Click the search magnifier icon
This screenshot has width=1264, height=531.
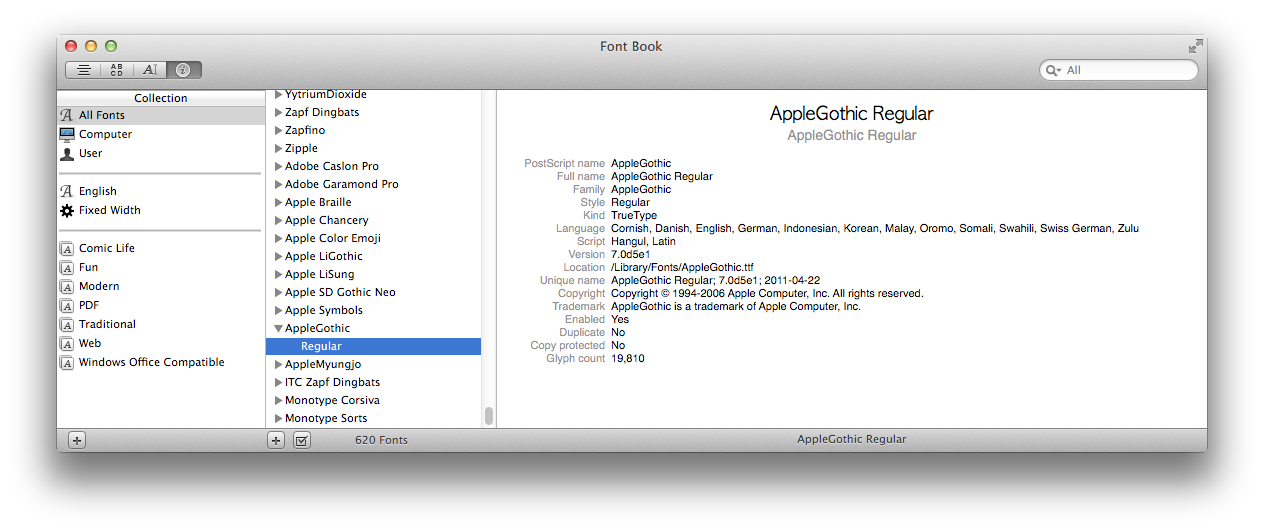[1053, 70]
